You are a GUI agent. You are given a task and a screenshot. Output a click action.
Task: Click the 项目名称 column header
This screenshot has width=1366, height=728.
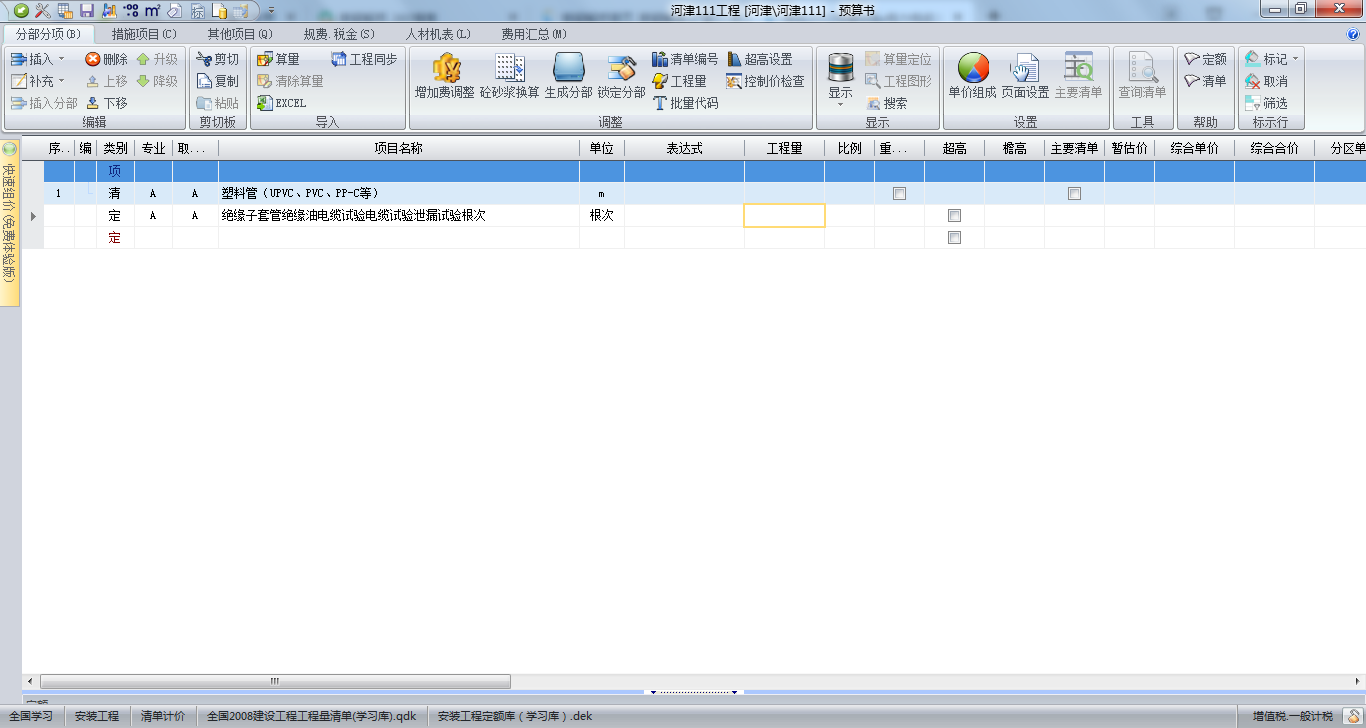399,148
